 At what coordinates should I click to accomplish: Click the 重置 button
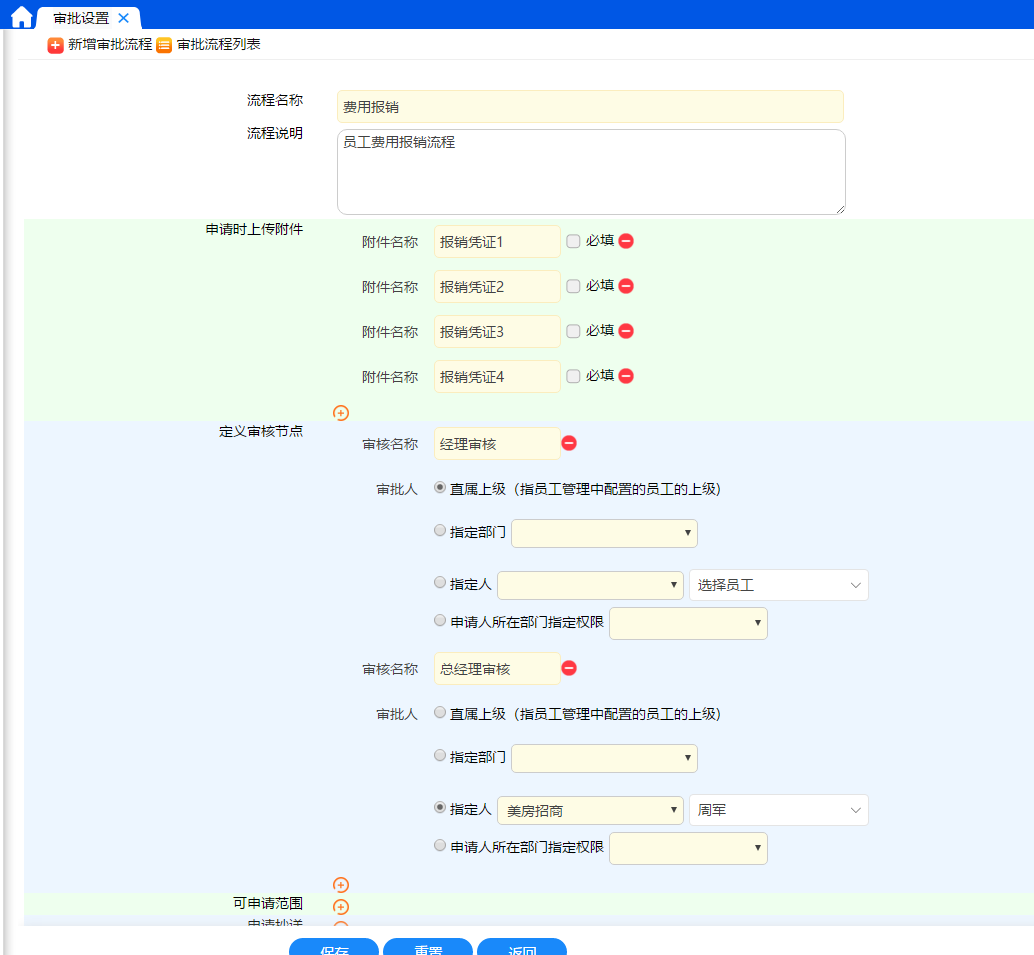click(x=427, y=948)
